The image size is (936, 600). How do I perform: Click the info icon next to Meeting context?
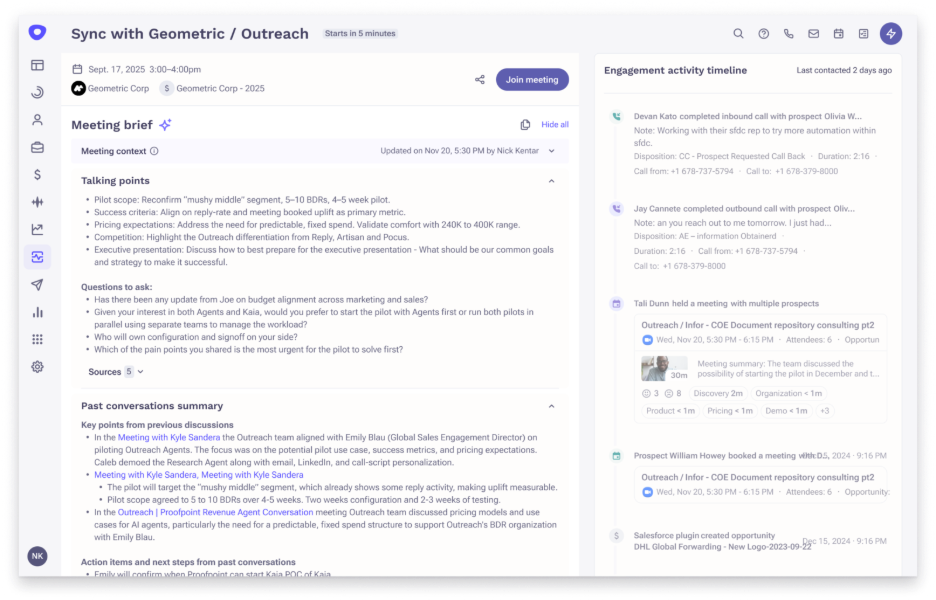pyautogui.click(x=154, y=151)
